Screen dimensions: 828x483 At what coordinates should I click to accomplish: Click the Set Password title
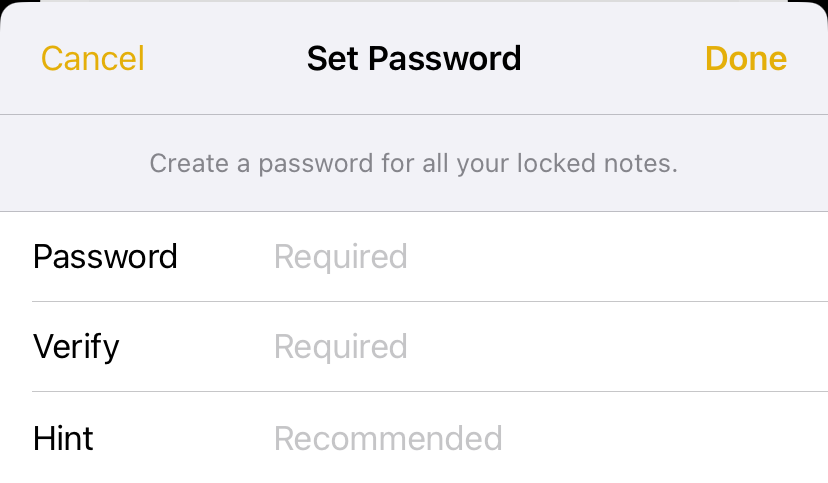414,58
